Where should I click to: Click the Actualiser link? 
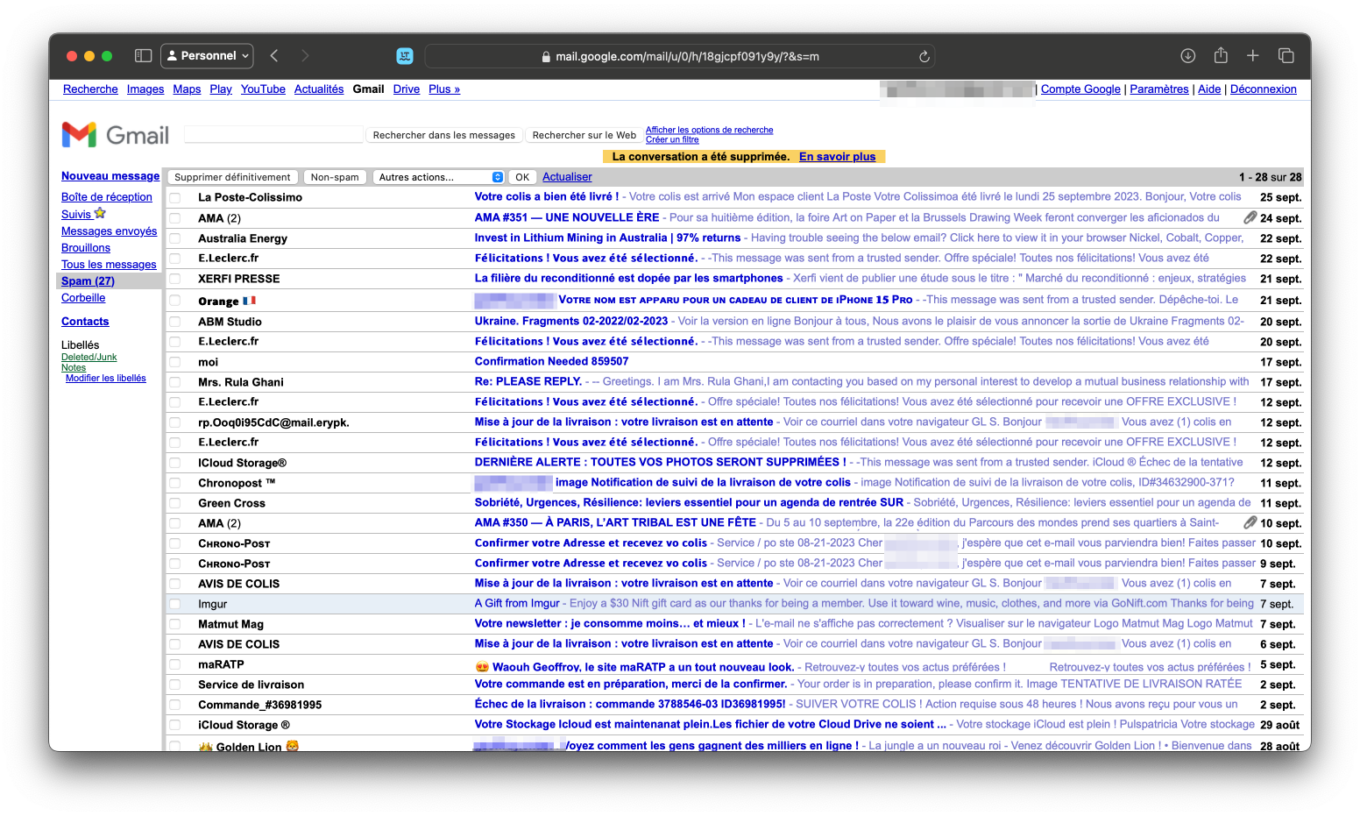567,177
